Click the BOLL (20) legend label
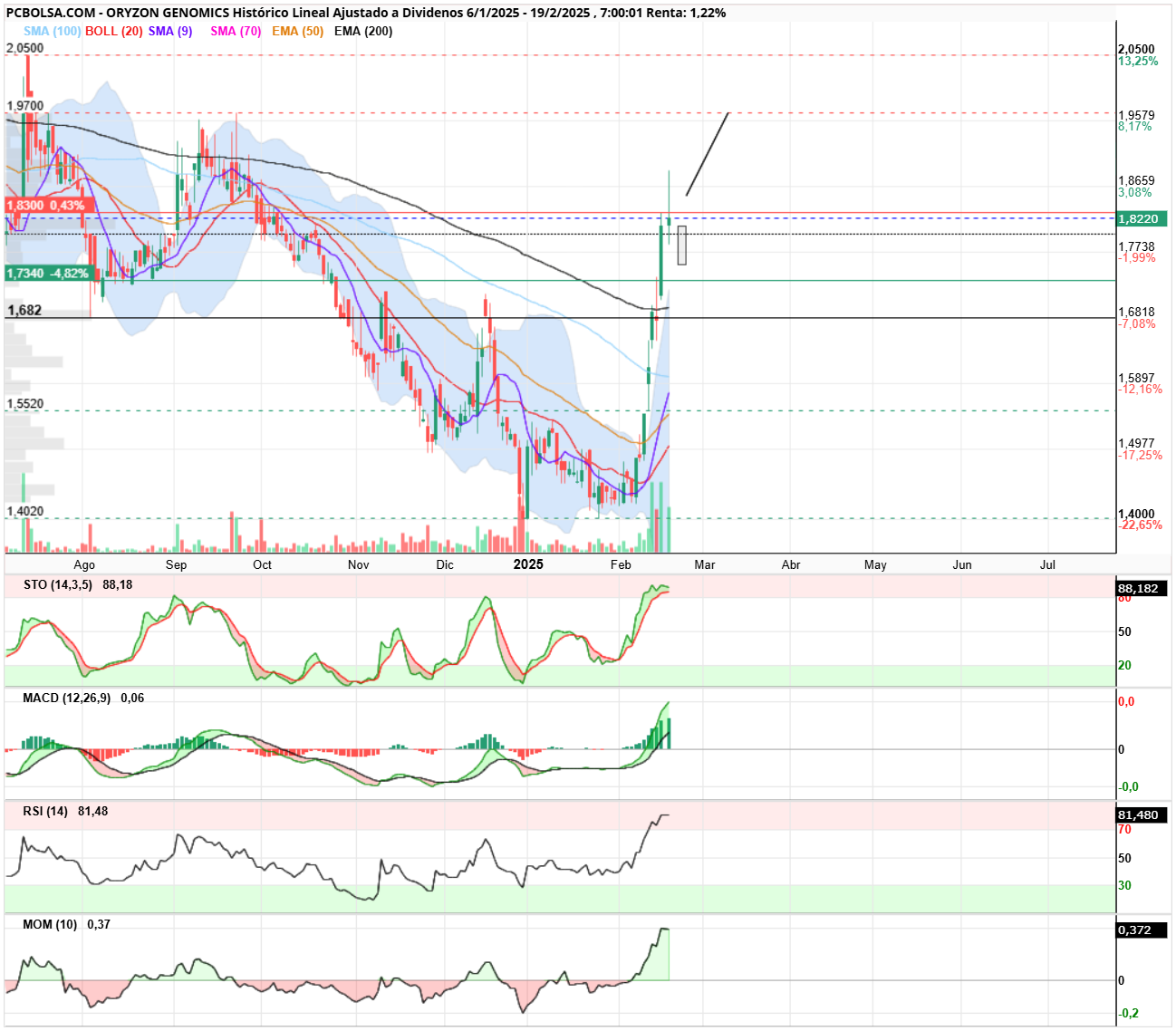 coord(114,31)
